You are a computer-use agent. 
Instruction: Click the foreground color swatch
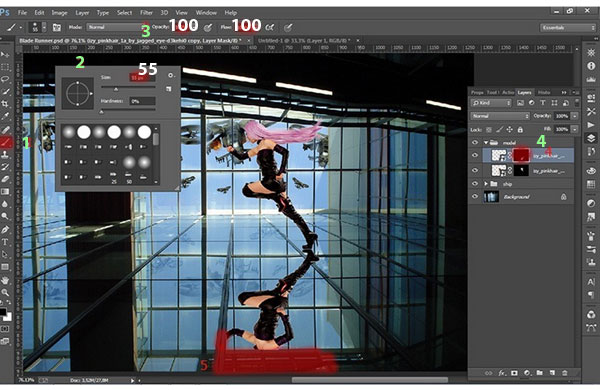pos(3,312)
